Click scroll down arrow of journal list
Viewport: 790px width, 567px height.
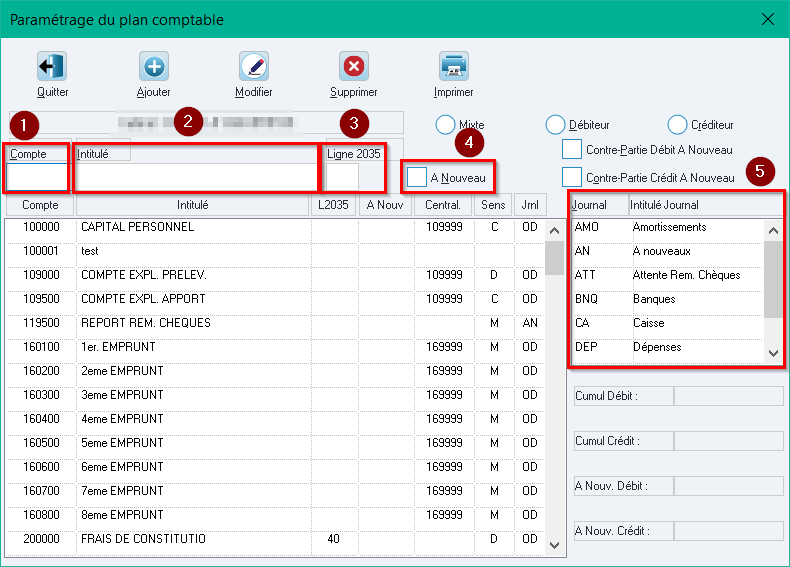click(773, 353)
